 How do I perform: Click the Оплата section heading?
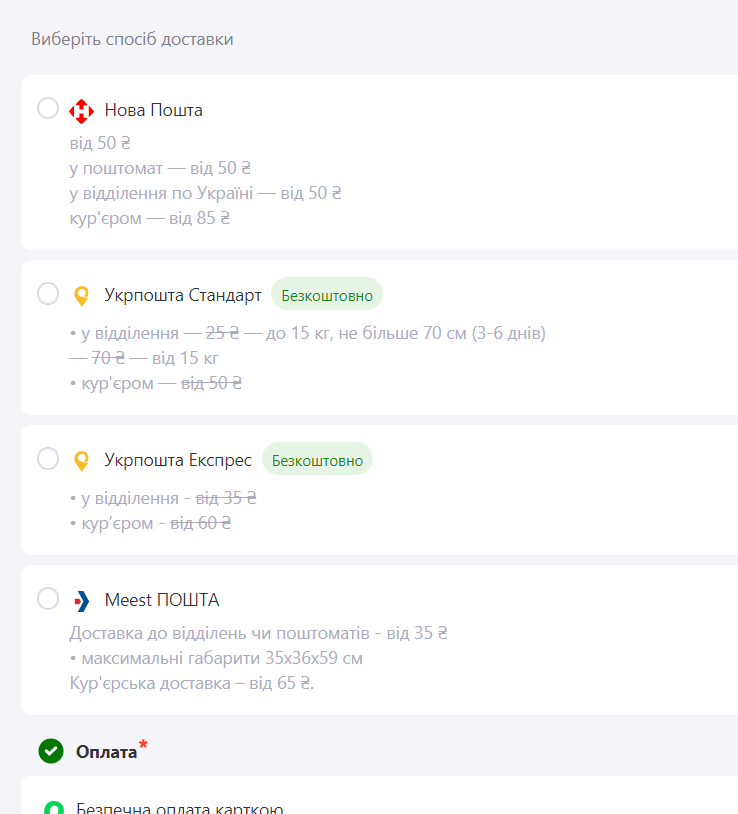(x=106, y=752)
